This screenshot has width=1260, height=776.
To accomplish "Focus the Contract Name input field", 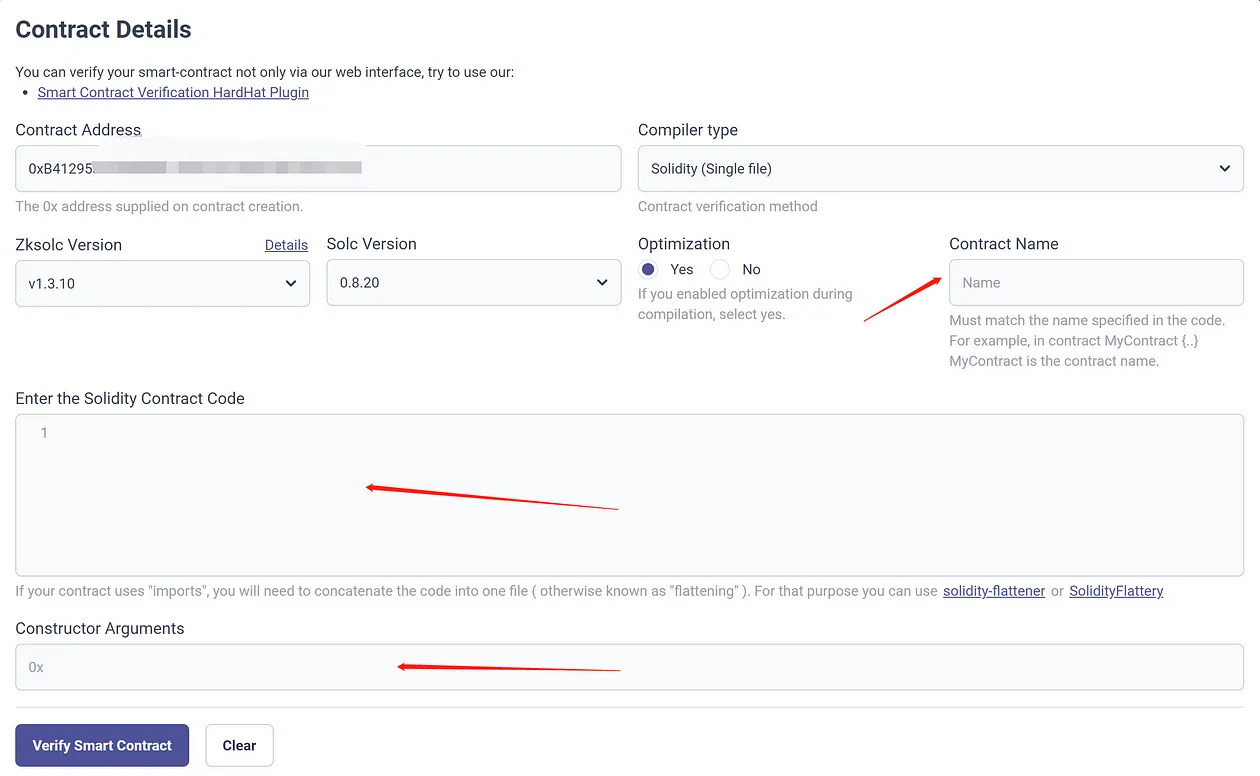I will [x=1096, y=283].
